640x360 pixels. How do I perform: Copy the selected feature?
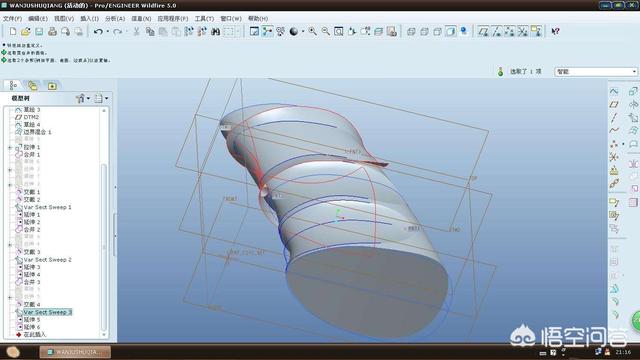150,31
